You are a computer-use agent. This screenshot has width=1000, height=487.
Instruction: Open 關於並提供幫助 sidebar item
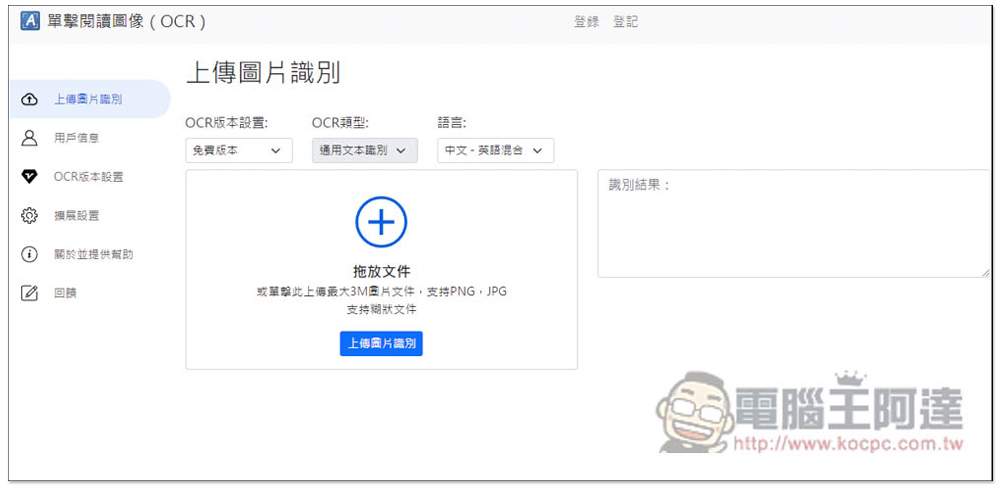pyautogui.click(x=94, y=254)
